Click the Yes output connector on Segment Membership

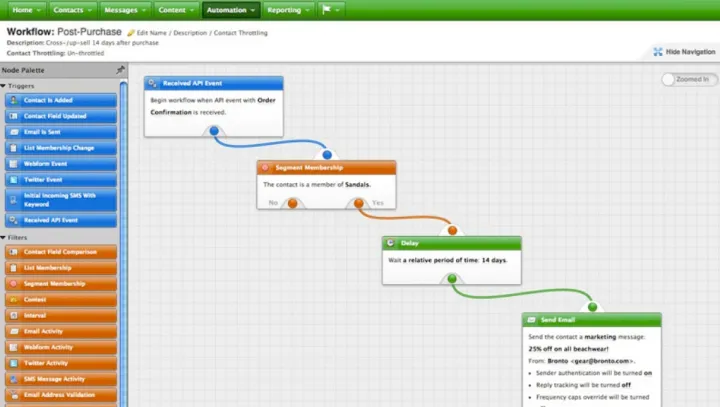pyautogui.click(x=359, y=203)
